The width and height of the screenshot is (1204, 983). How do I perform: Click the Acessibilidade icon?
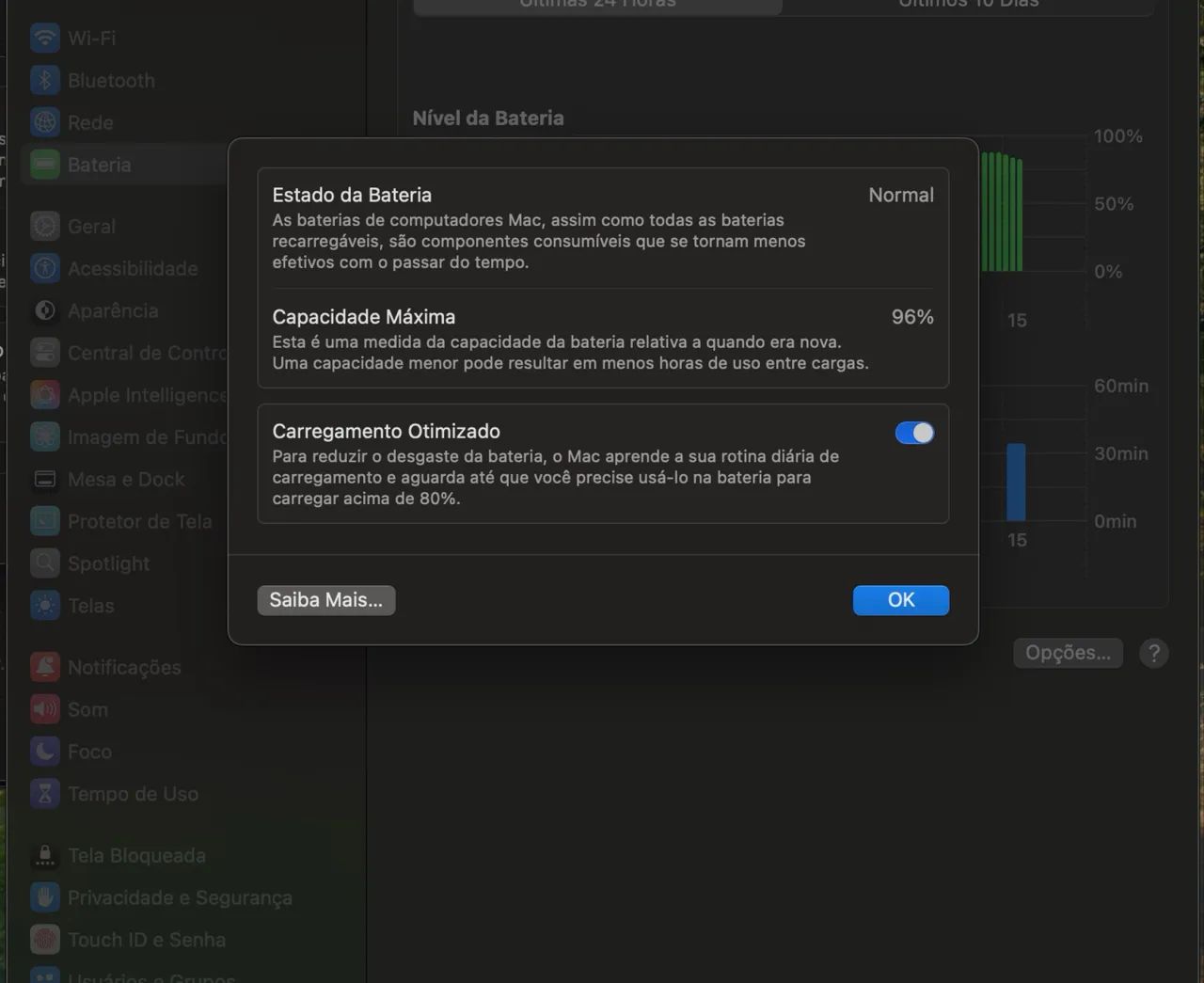(x=44, y=268)
